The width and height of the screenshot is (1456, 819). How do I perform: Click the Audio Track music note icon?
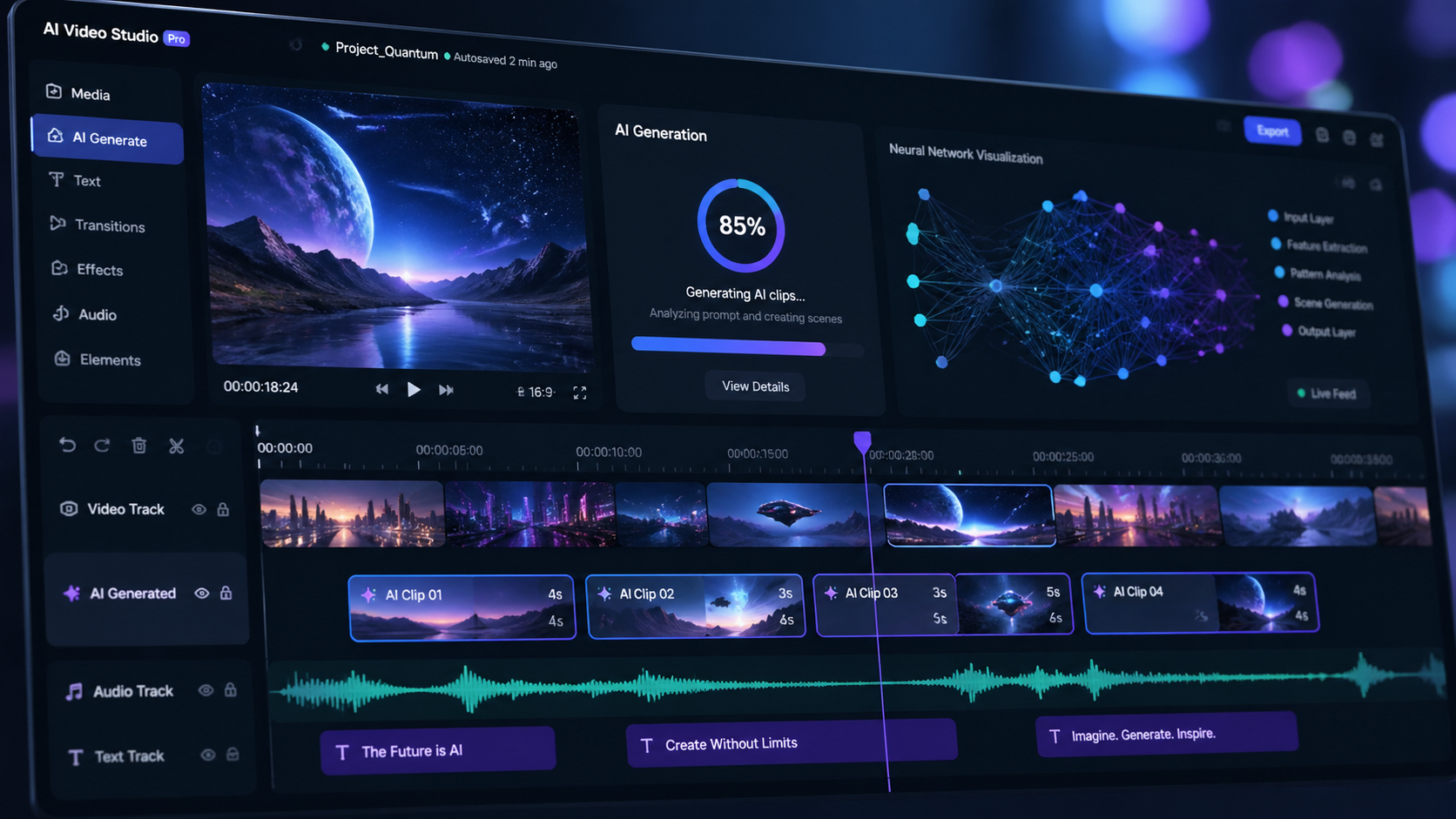point(74,691)
